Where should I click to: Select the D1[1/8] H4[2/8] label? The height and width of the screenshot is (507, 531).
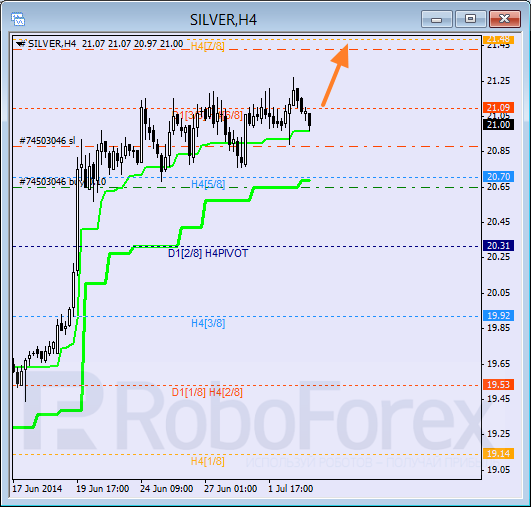[207, 392]
